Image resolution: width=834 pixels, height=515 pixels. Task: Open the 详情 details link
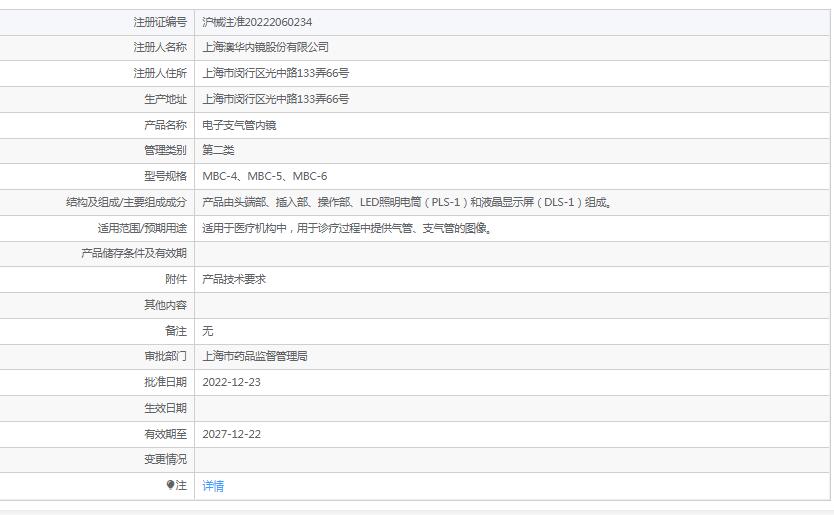click(x=213, y=486)
